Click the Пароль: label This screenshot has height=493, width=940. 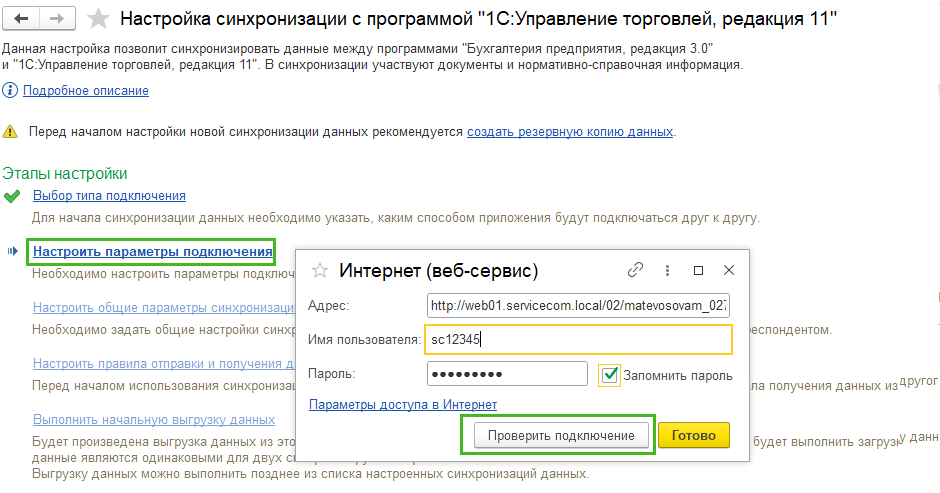point(332,374)
